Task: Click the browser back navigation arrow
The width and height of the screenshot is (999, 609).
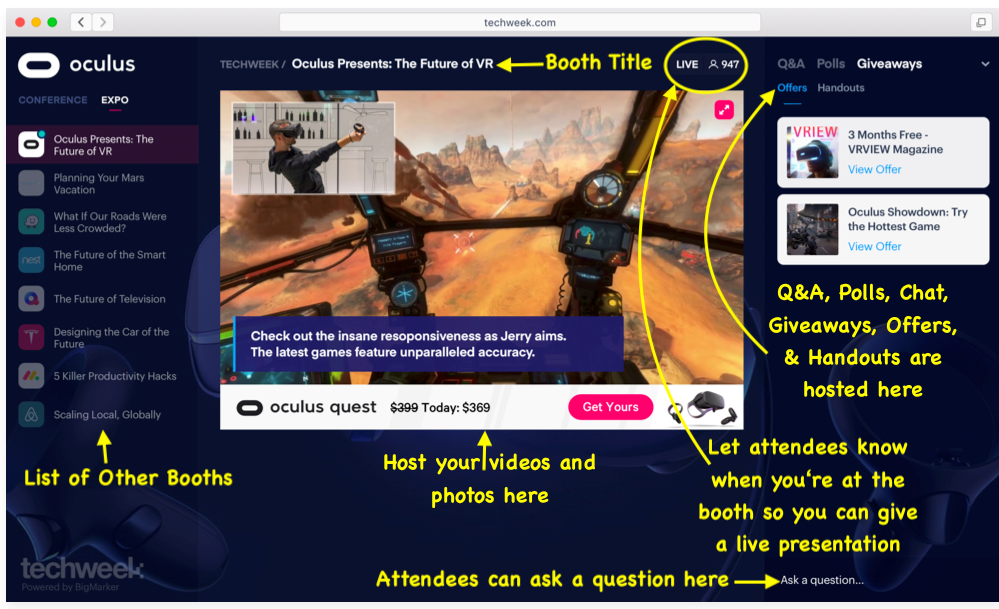Action: tap(80, 22)
